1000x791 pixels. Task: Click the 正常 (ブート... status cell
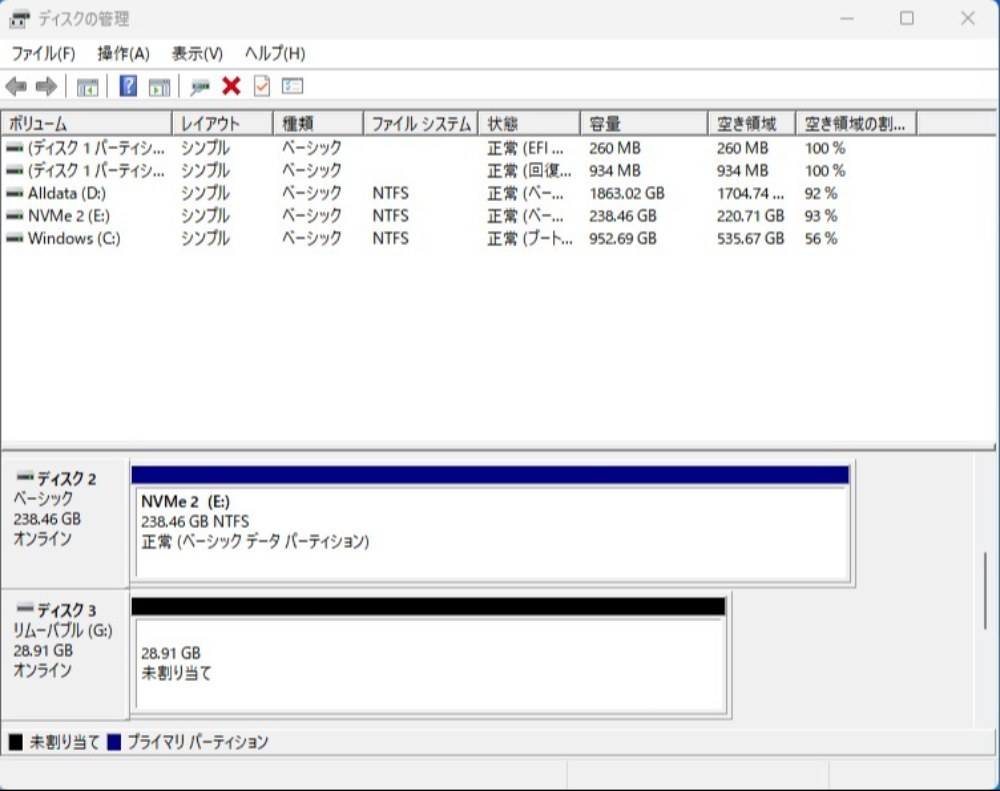click(x=529, y=239)
